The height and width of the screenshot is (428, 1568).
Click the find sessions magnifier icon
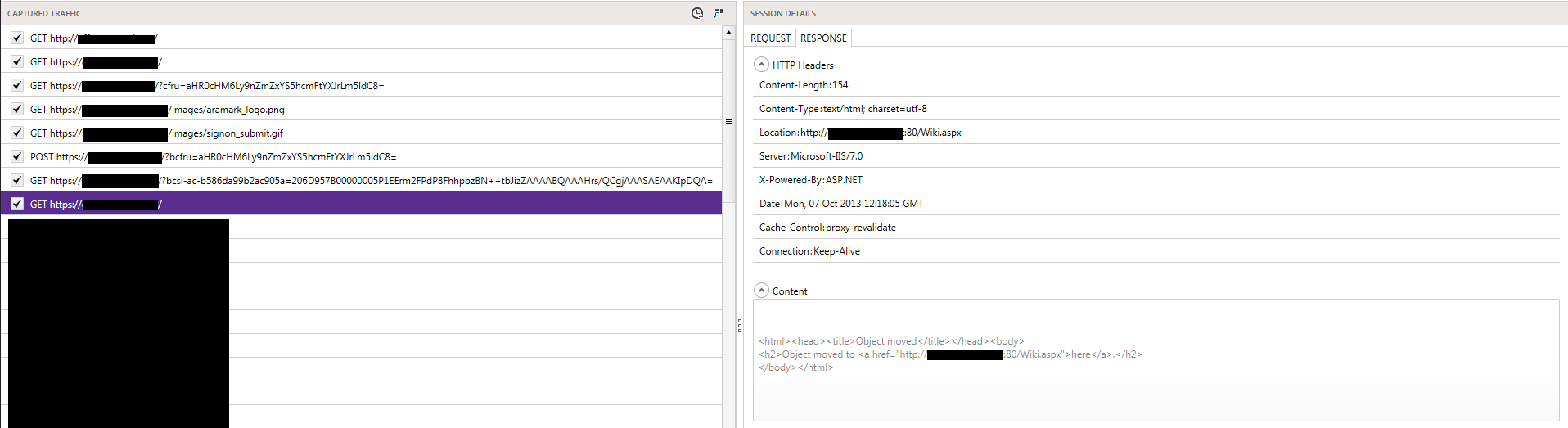pos(719,13)
